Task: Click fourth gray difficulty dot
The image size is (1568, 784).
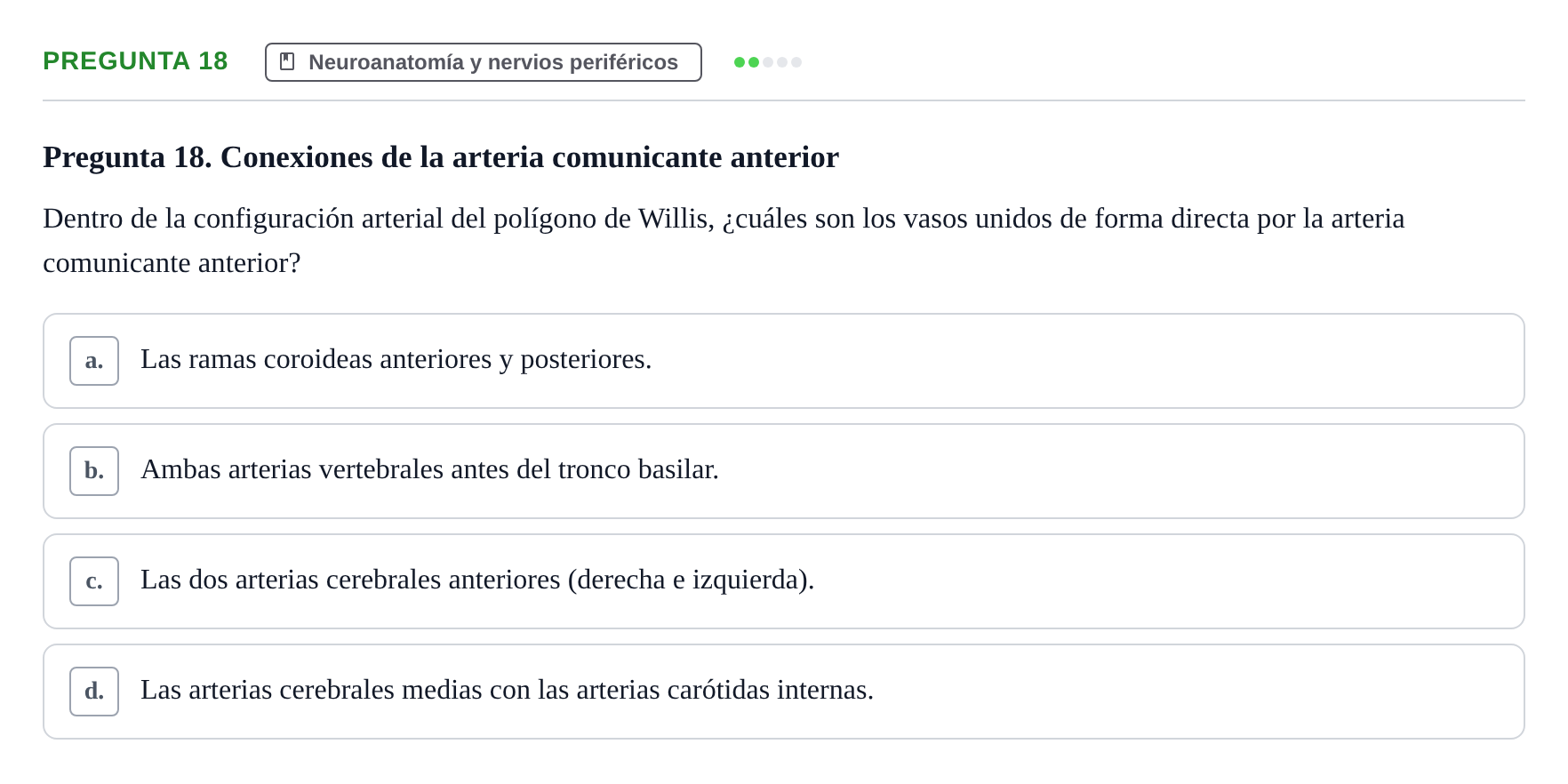Action: tap(782, 62)
